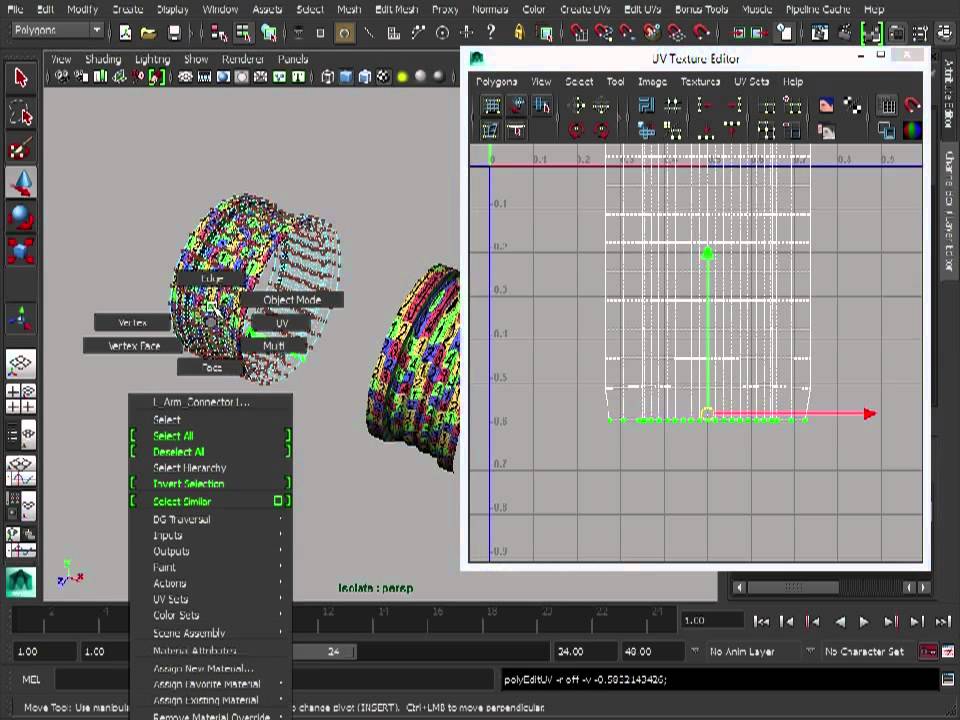
Task: Open the Create UVs menu
Action: click(x=585, y=9)
